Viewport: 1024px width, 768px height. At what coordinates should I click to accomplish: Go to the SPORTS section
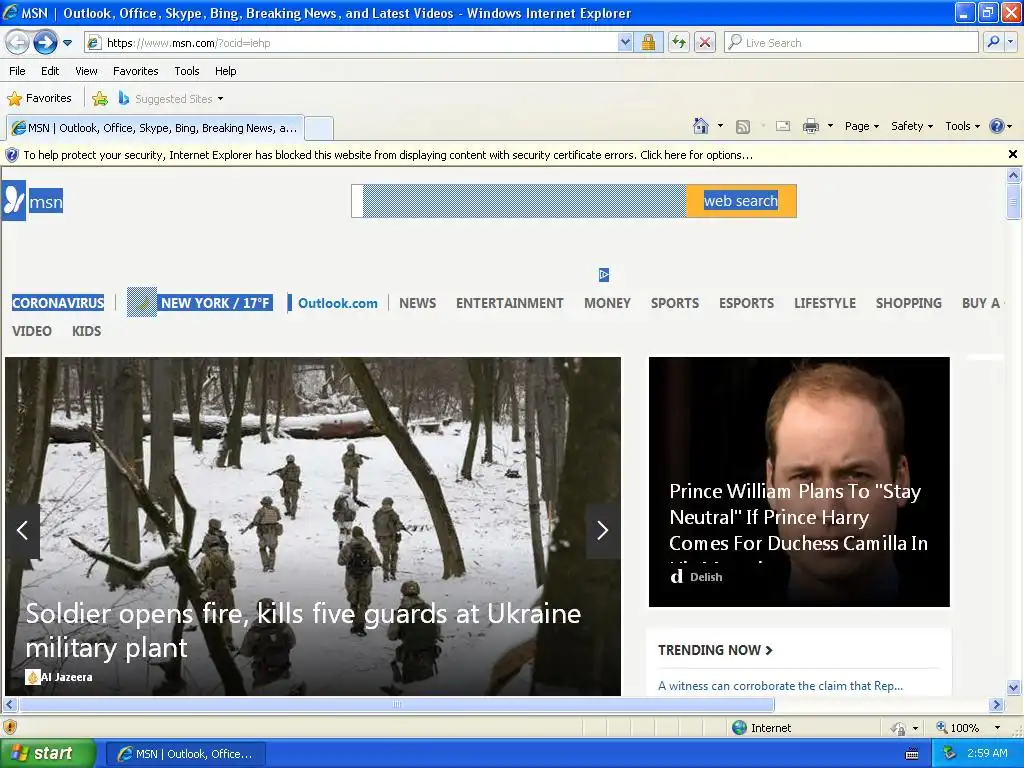pyautogui.click(x=675, y=303)
